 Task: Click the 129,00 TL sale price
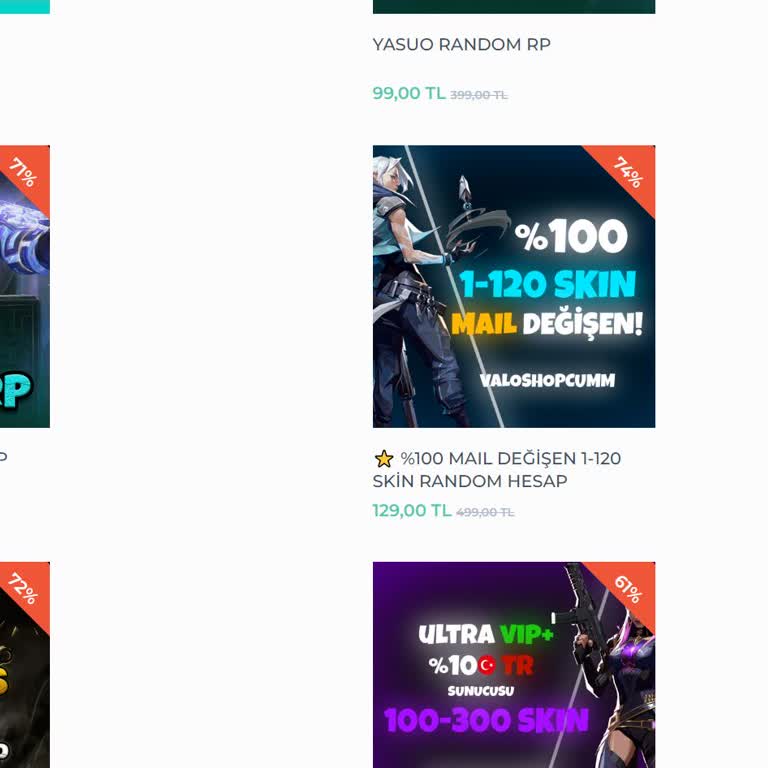[x=412, y=510]
